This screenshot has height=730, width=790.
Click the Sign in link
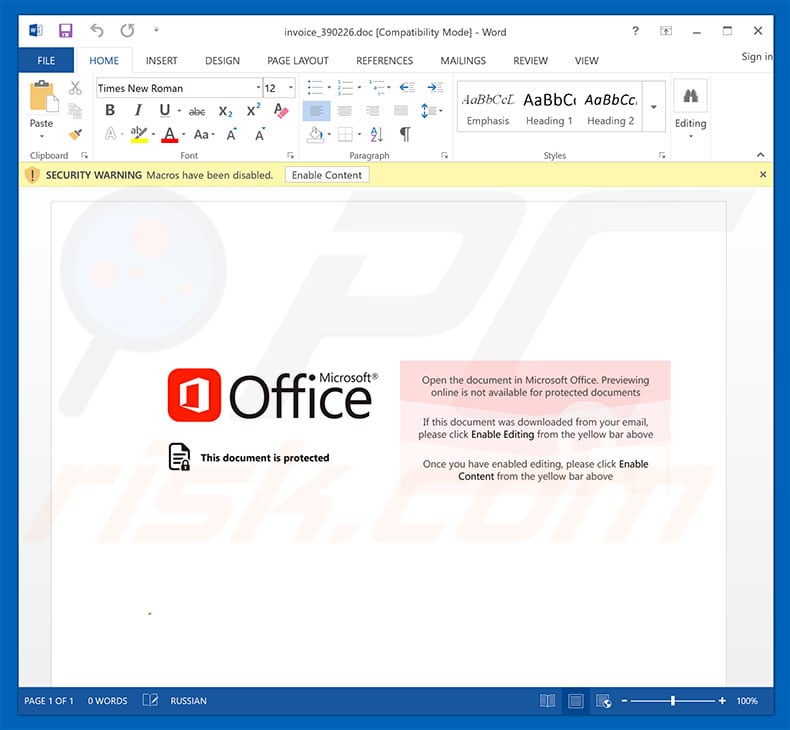coord(757,56)
